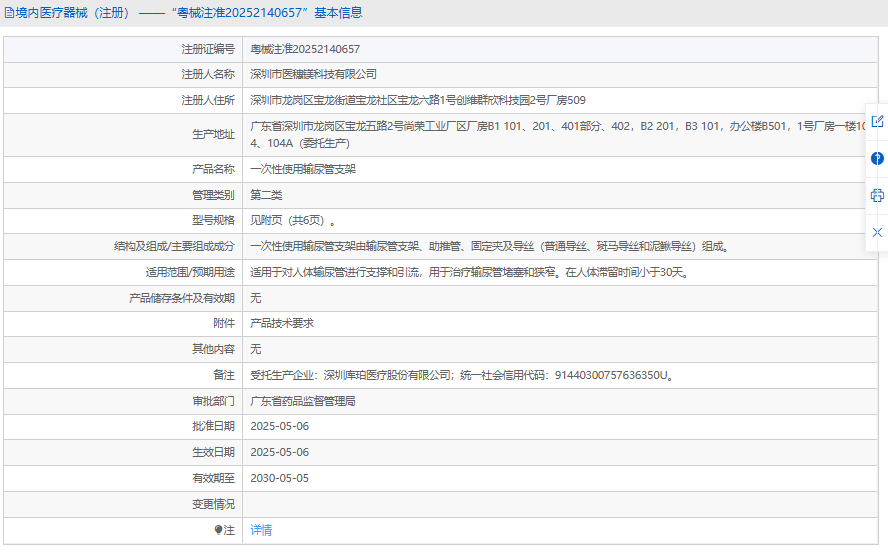Click the 备注 label cell
Screen dimensions: 888x553
[x=123, y=376]
